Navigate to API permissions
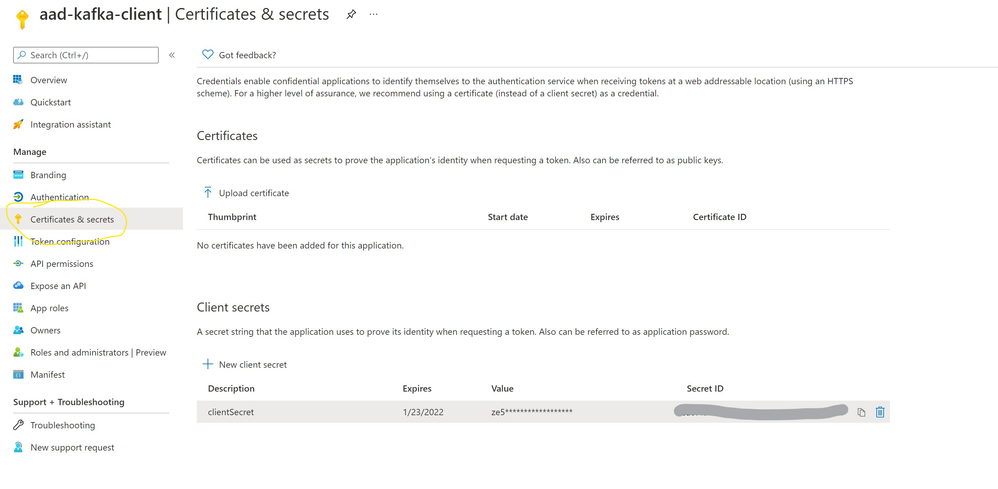The image size is (998, 489). pyautogui.click(x=61, y=264)
